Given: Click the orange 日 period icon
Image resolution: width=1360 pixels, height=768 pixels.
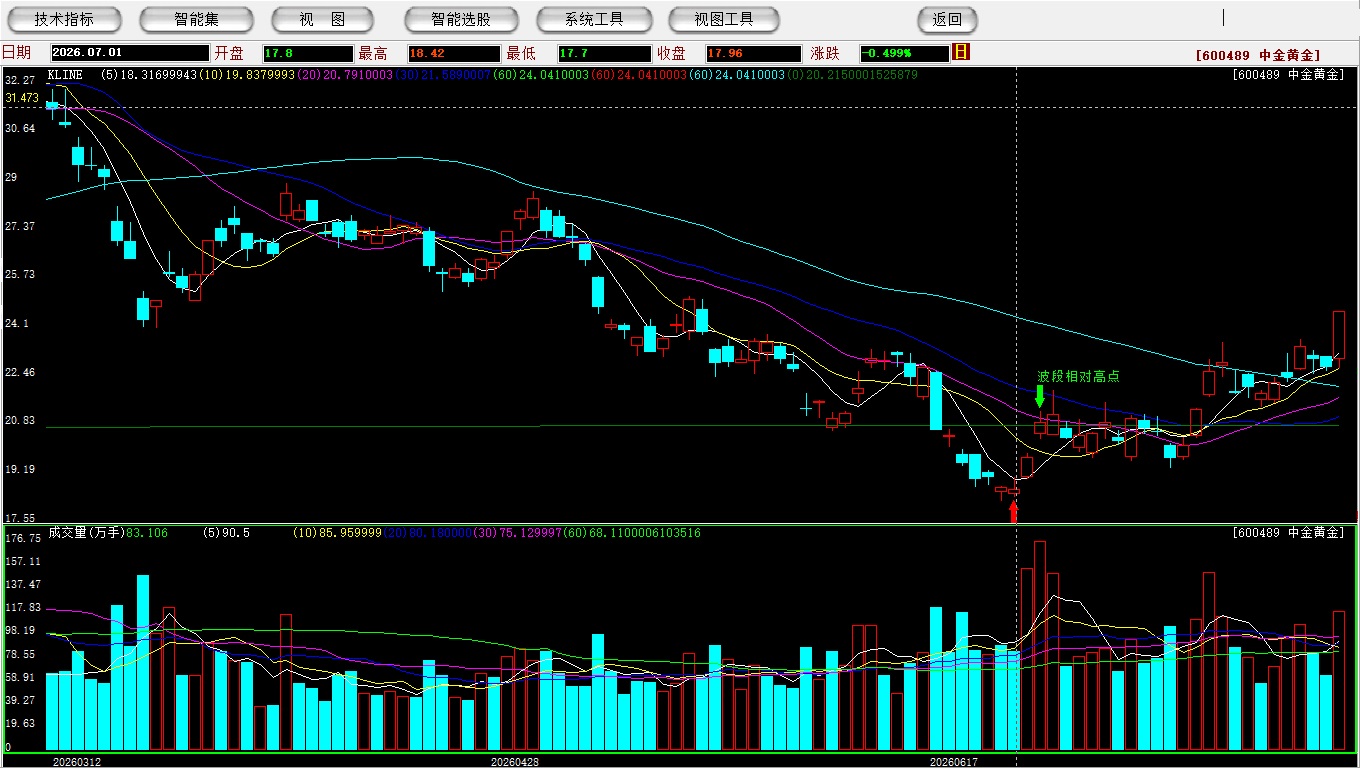Looking at the screenshot, I should [961, 52].
